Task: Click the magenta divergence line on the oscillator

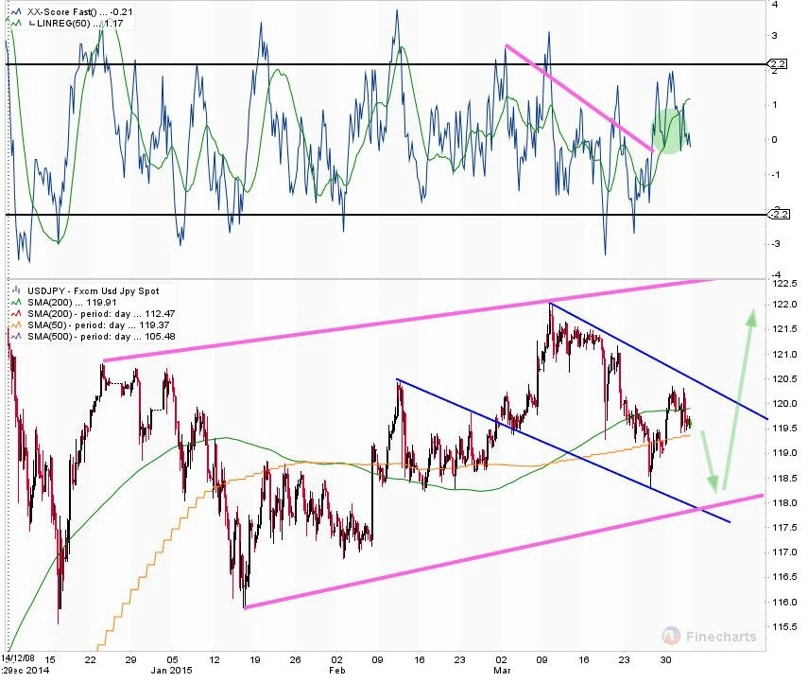Action: pyautogui.click(x=580, y=98)
